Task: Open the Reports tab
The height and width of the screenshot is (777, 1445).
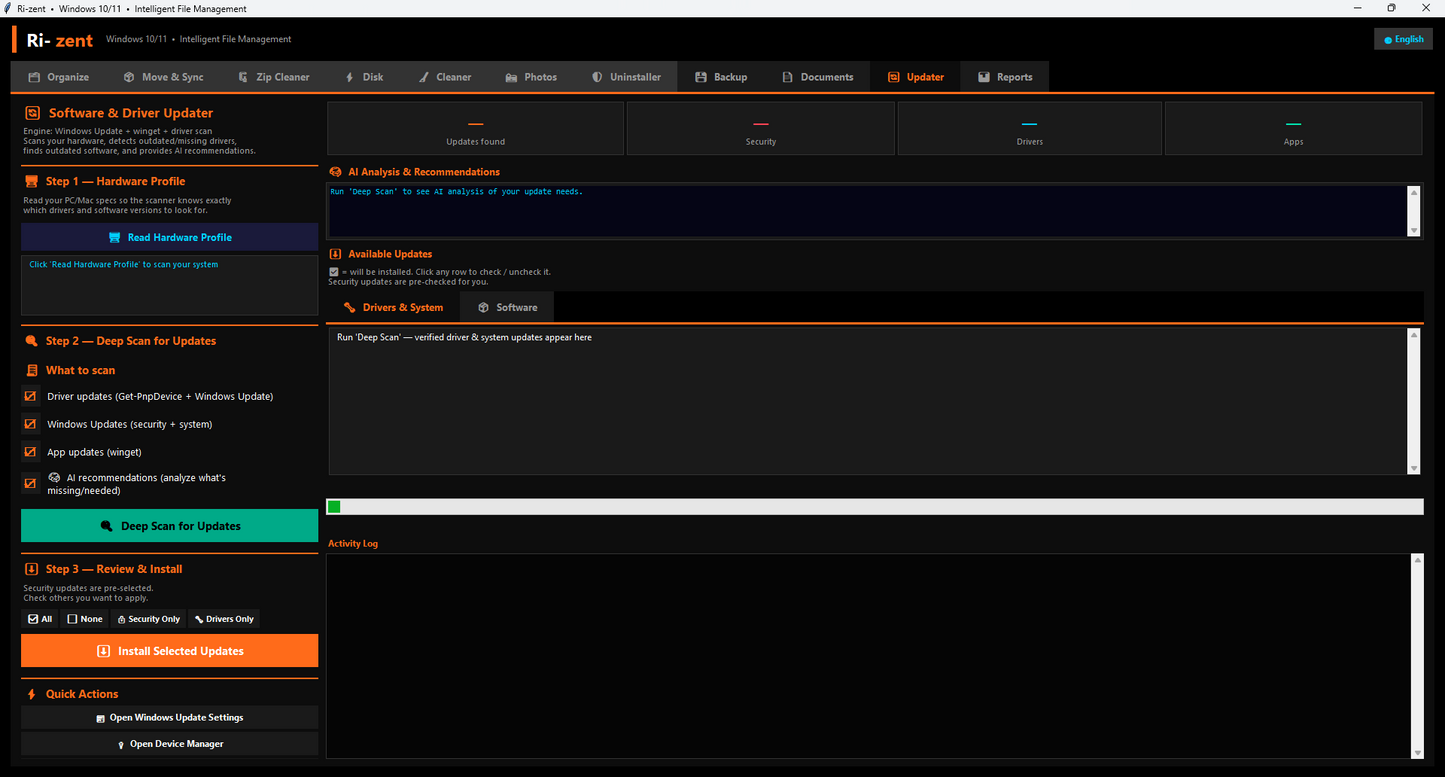Action: click(x=1005, y=77)
